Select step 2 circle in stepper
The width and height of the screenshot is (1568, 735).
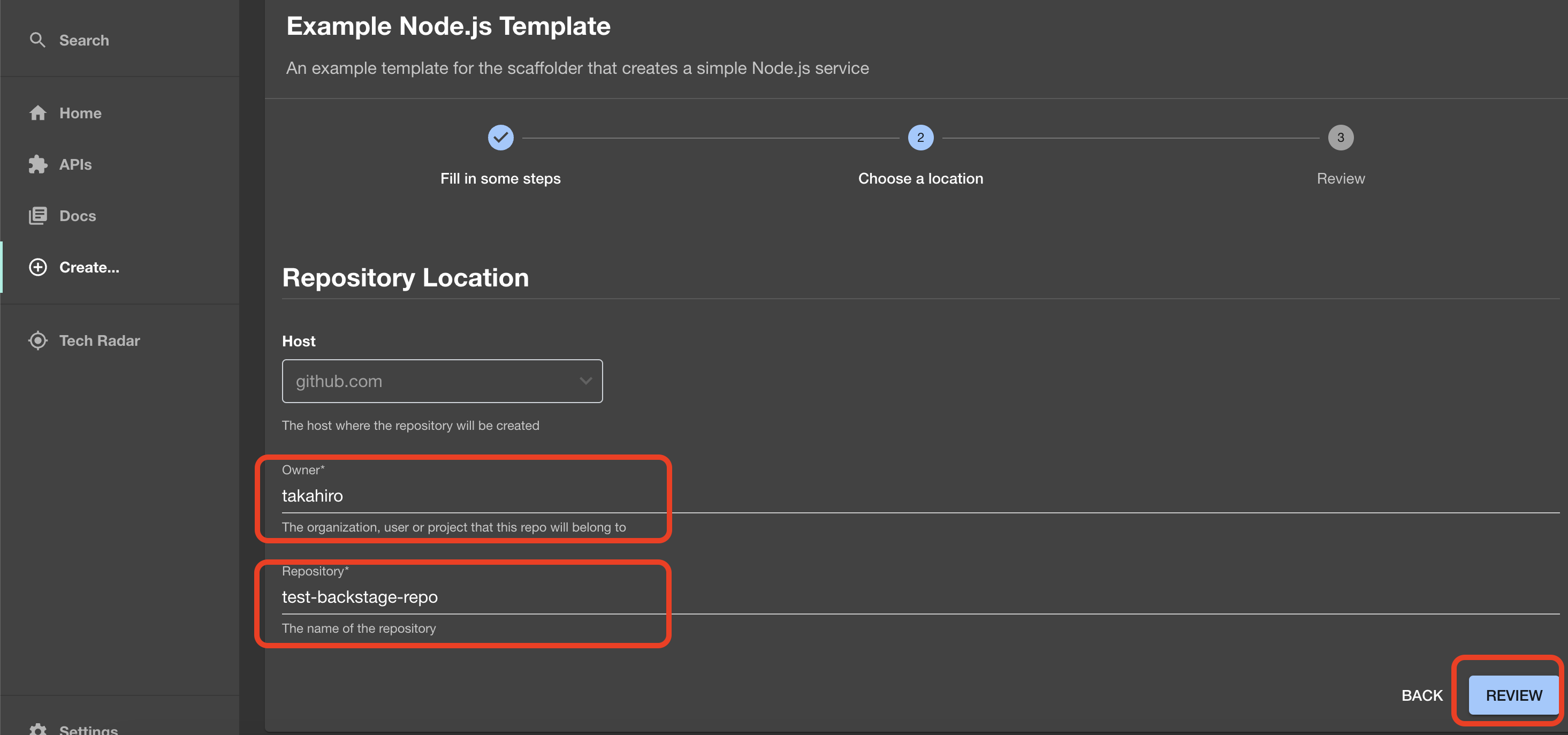click(x=920, y=138)
